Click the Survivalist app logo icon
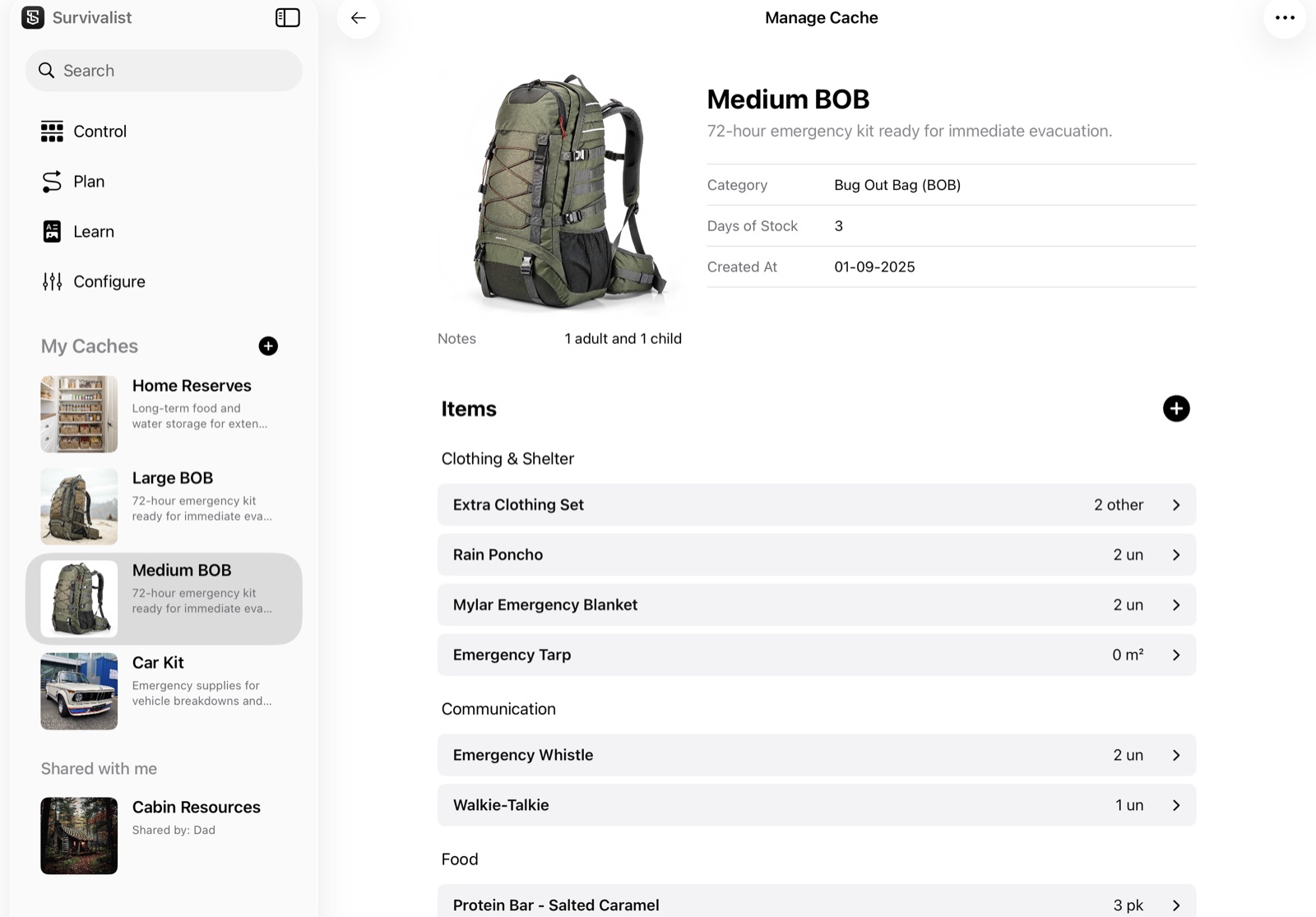This screenshot has width=1316, height=917. (x=33, y=17)
